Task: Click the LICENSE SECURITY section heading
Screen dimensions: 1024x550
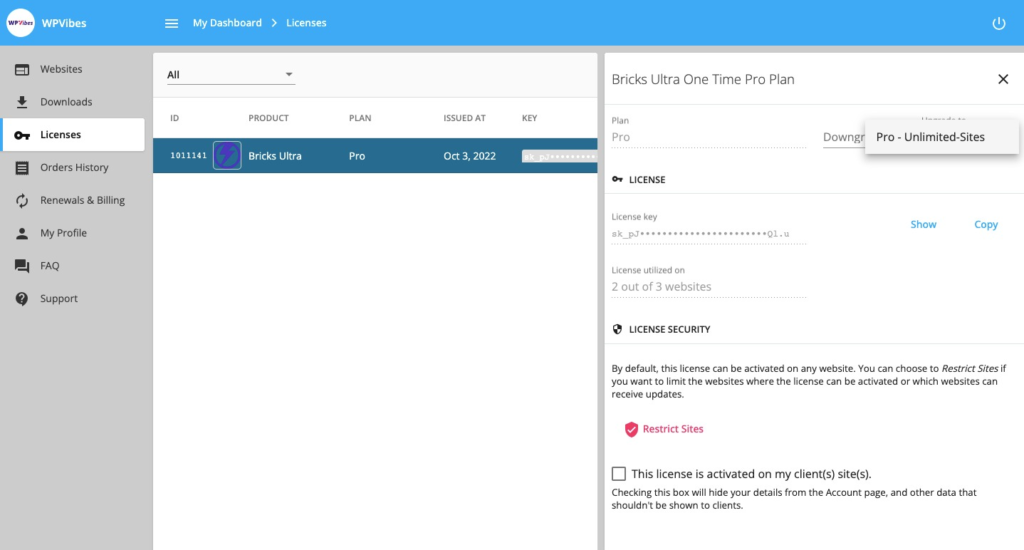Action: click(x=669, y=329)
